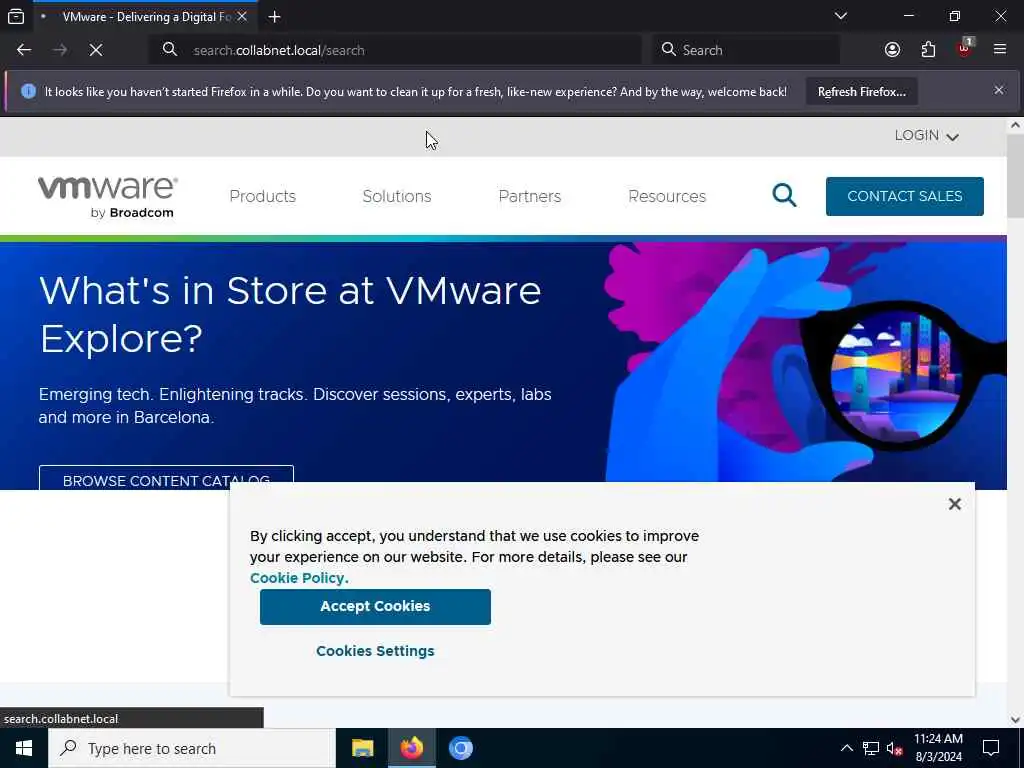
Task: Expand the LOGIN dropdown
Action: 926,135
